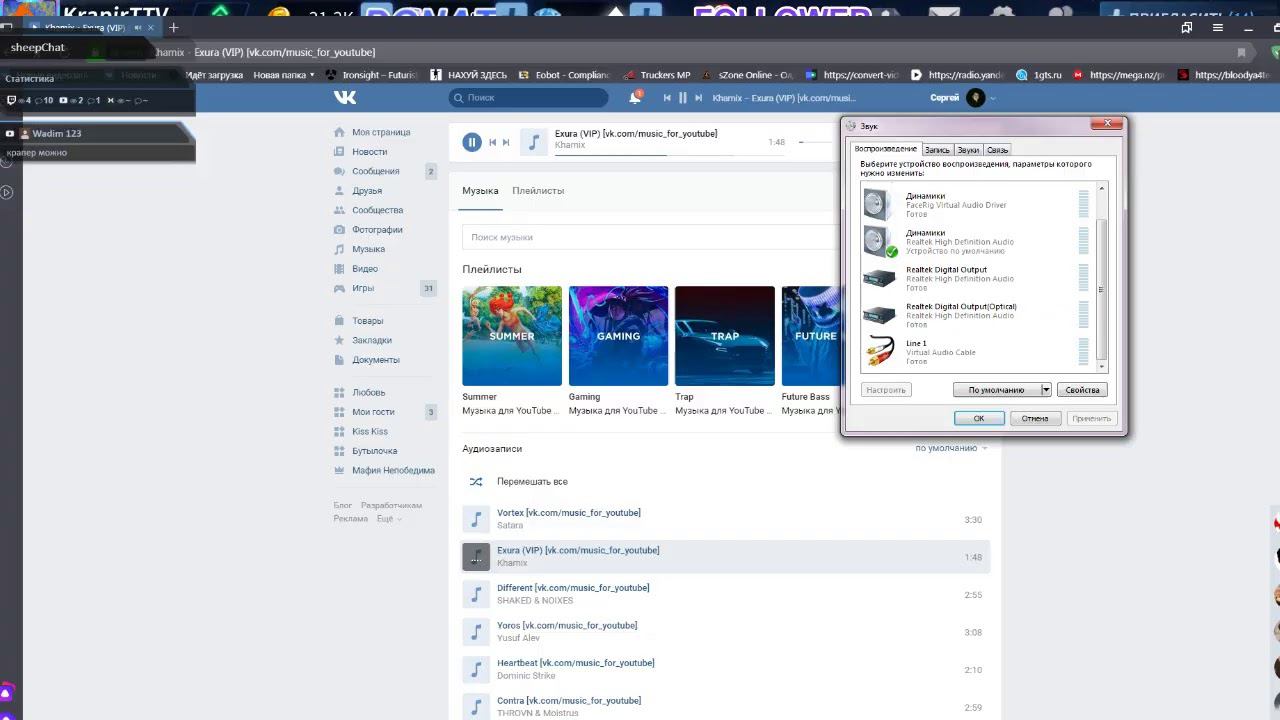This screenshot has height=720, width=1280.
Task: Open Друзья friends icon
Action: click(x=340, y=191)
